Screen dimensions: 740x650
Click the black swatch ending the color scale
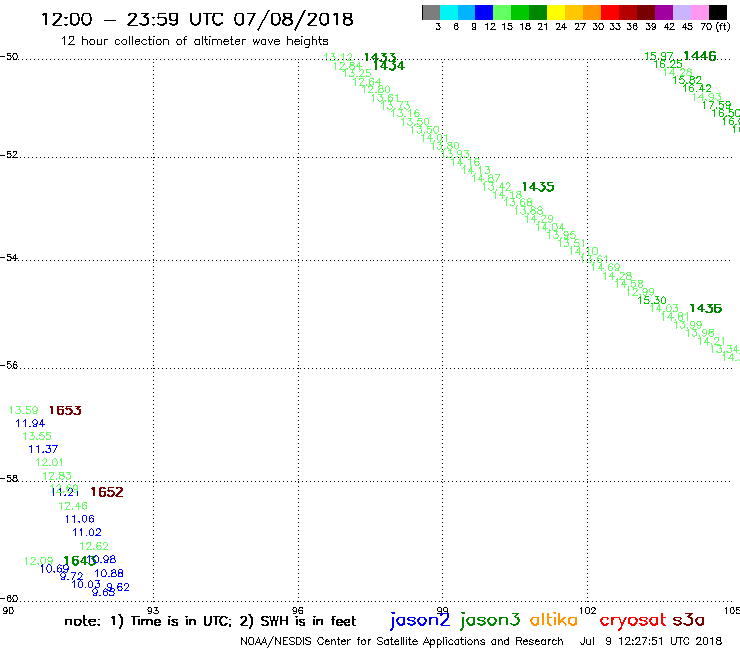(x=717, y=12)
